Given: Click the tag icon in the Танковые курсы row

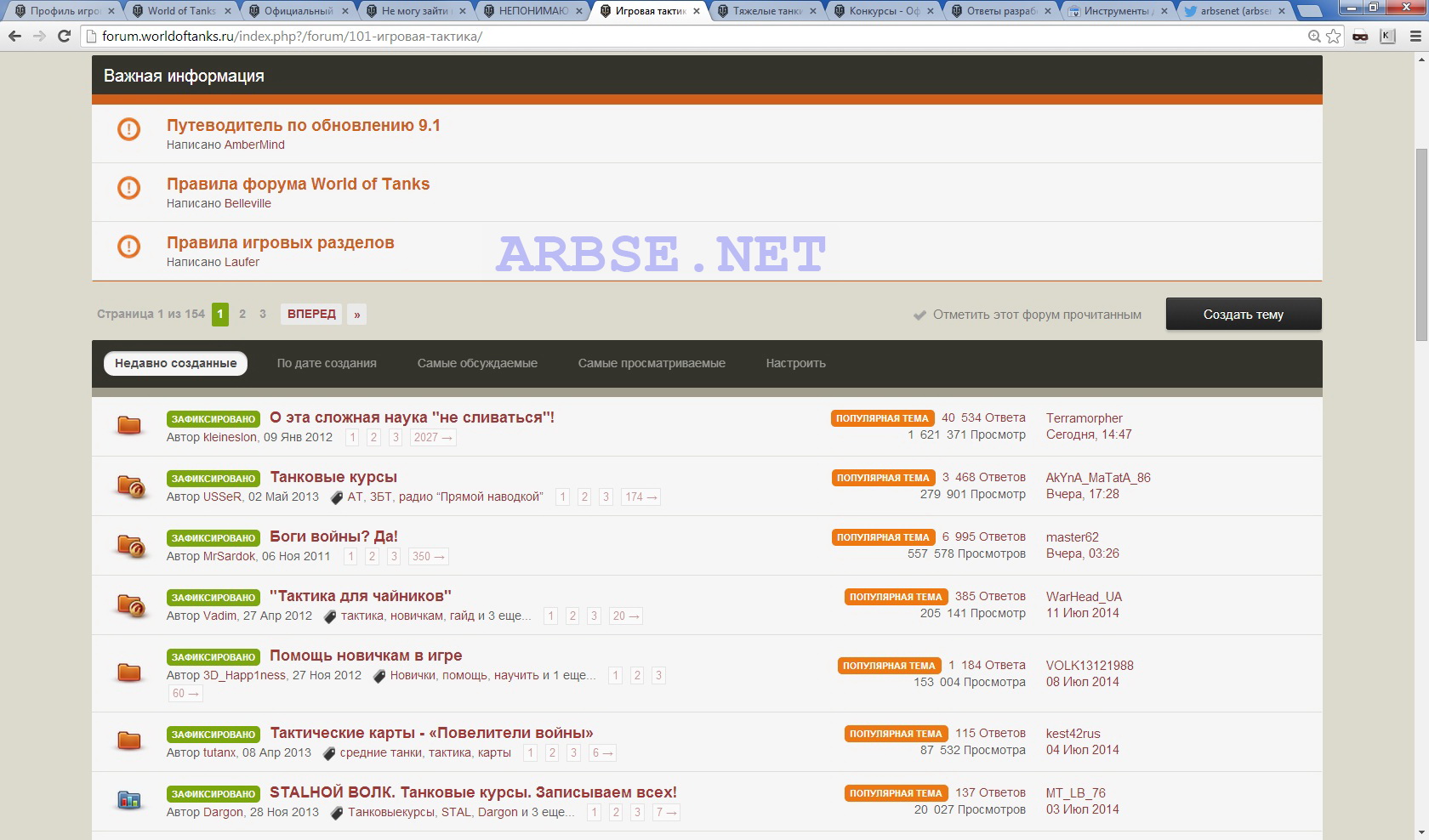Looking at the screenshot, I should [x=337, y=497].
